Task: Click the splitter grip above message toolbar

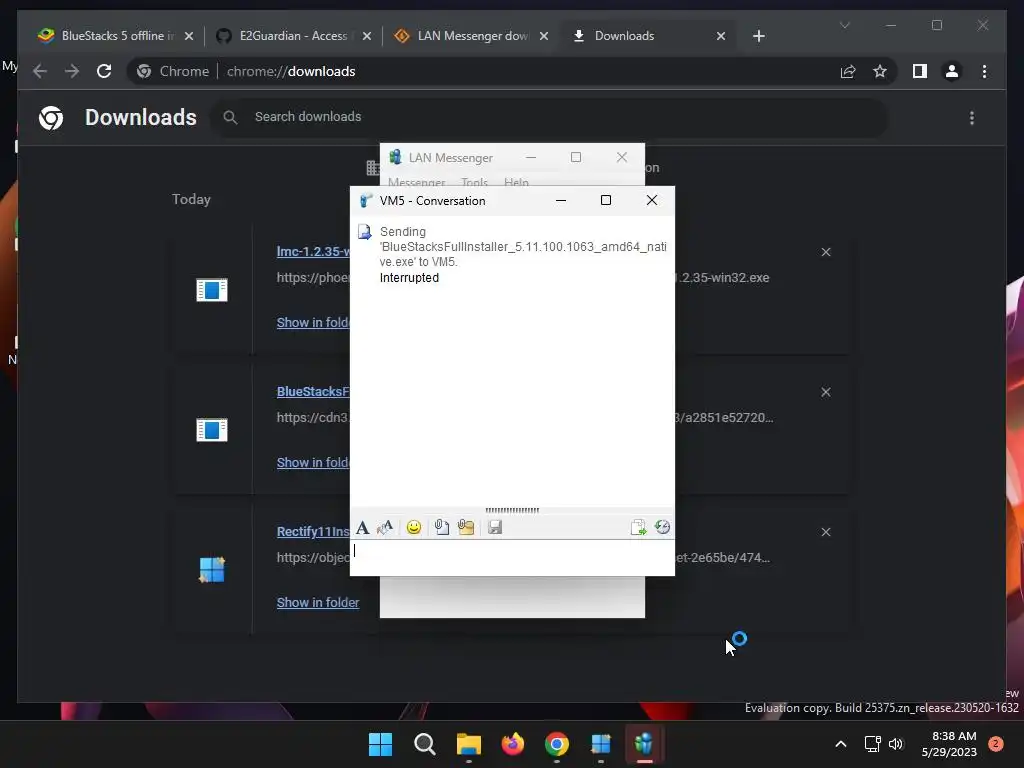Action: [x=512, y=510]
